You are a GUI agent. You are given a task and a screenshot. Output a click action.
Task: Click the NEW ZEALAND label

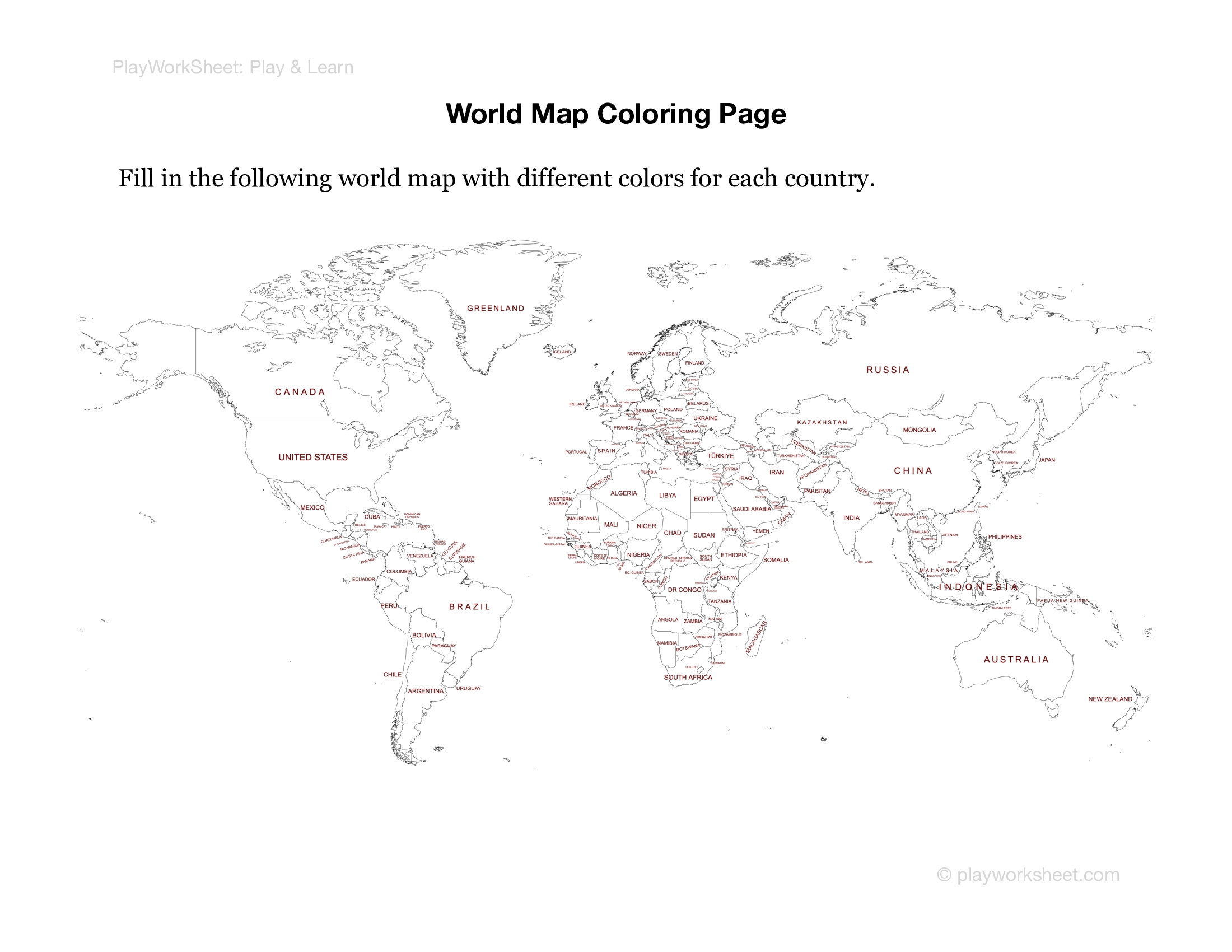1109,699
